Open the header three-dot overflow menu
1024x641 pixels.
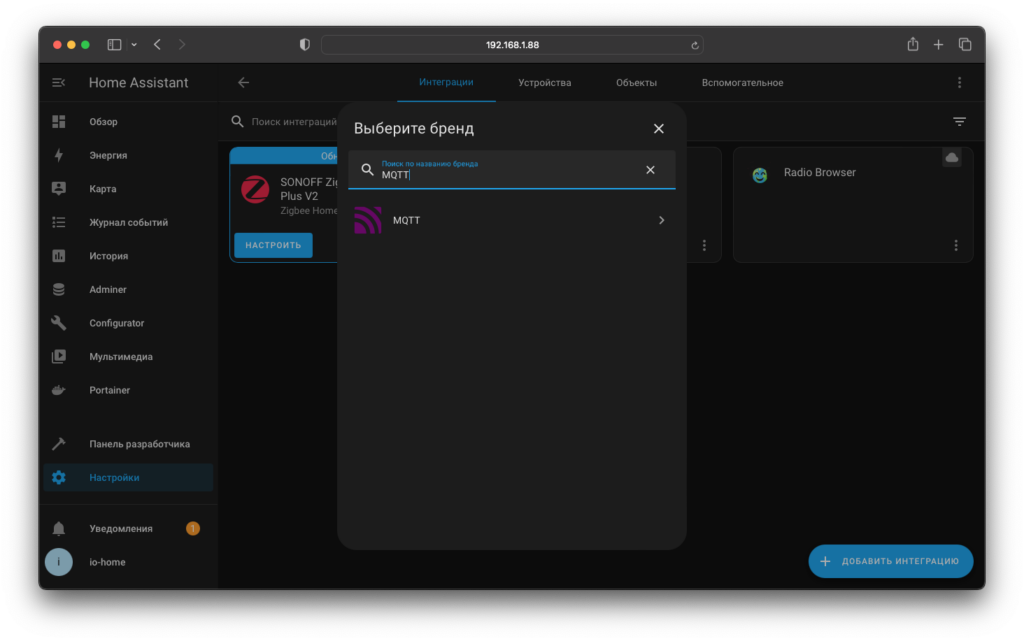pos(959,82)
